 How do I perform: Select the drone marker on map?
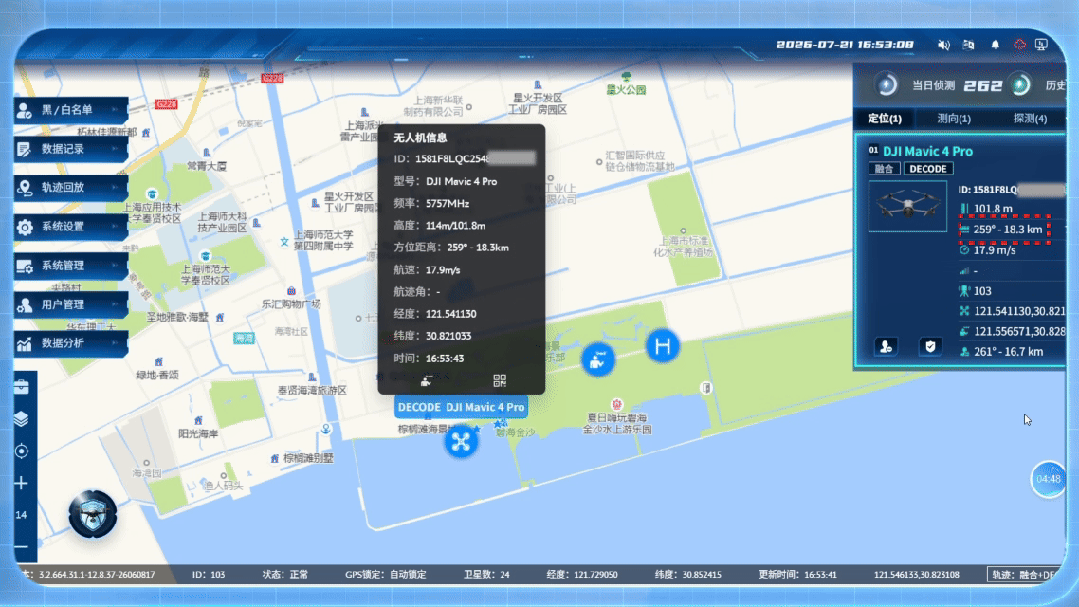point(461,441)
